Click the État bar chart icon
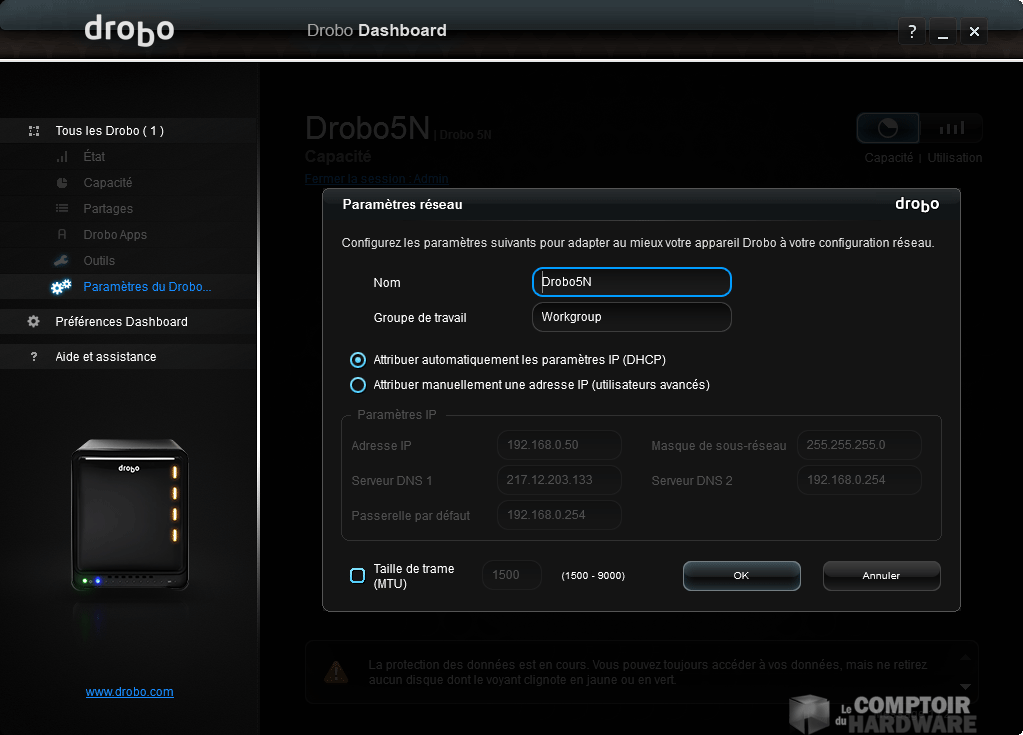 point(62,157)
